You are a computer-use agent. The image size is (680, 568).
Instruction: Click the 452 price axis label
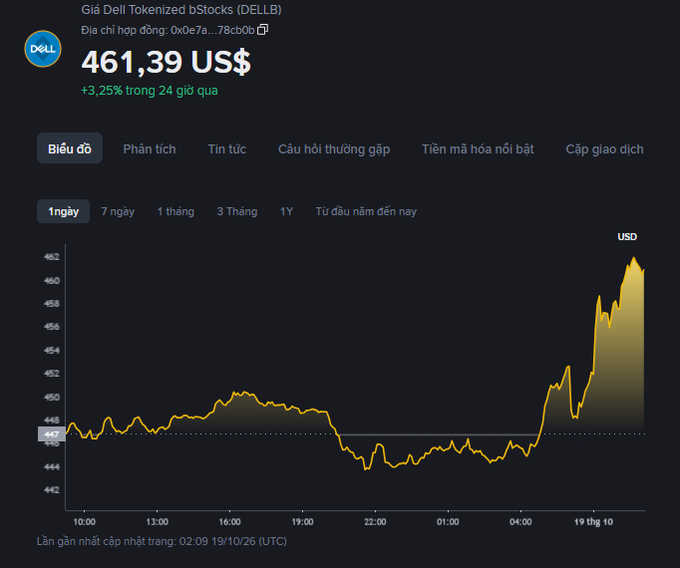tap(52, 373)
